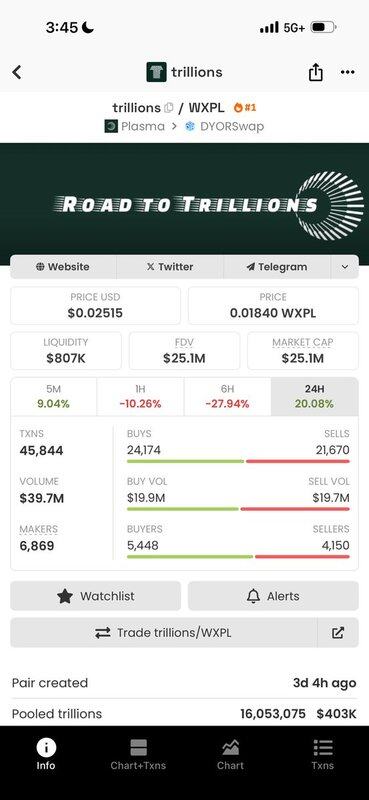Switch to the 6H timeframe
This screenshot has width=369, height=800.
pos(228,396)
